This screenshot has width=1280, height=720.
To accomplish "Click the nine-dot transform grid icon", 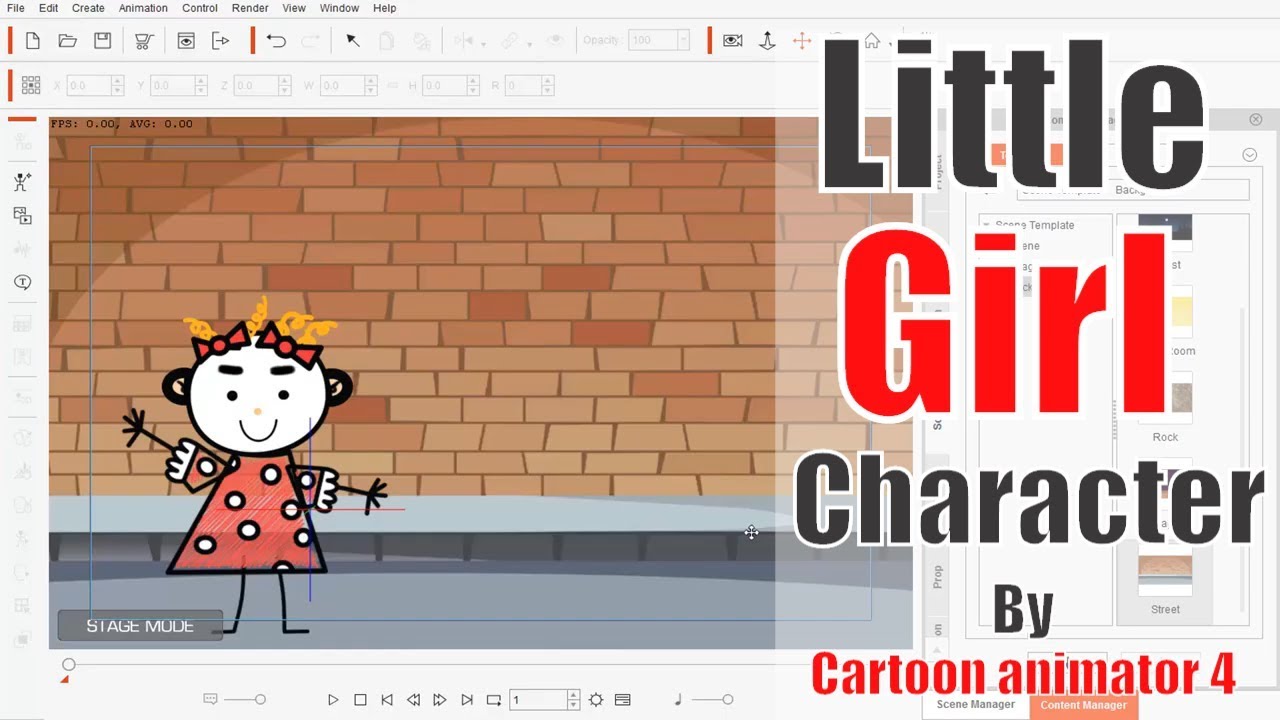I will 31,85.
